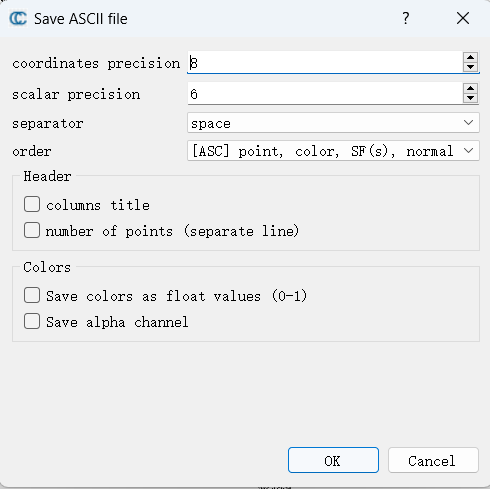Check number of points (separate line)
Image resolution: width=490 pixels, height=489 pixels.
point(32,230)
